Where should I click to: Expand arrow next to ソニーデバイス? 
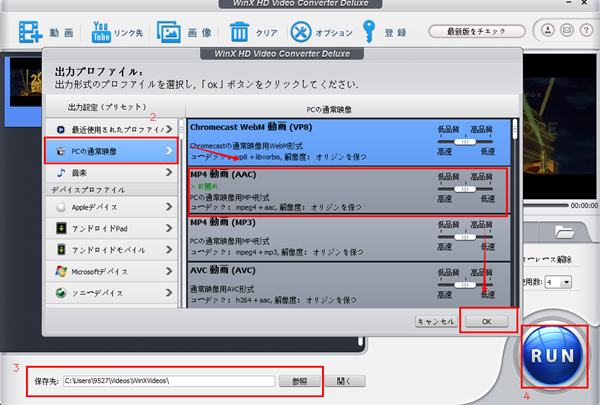(x=169, y=292)
